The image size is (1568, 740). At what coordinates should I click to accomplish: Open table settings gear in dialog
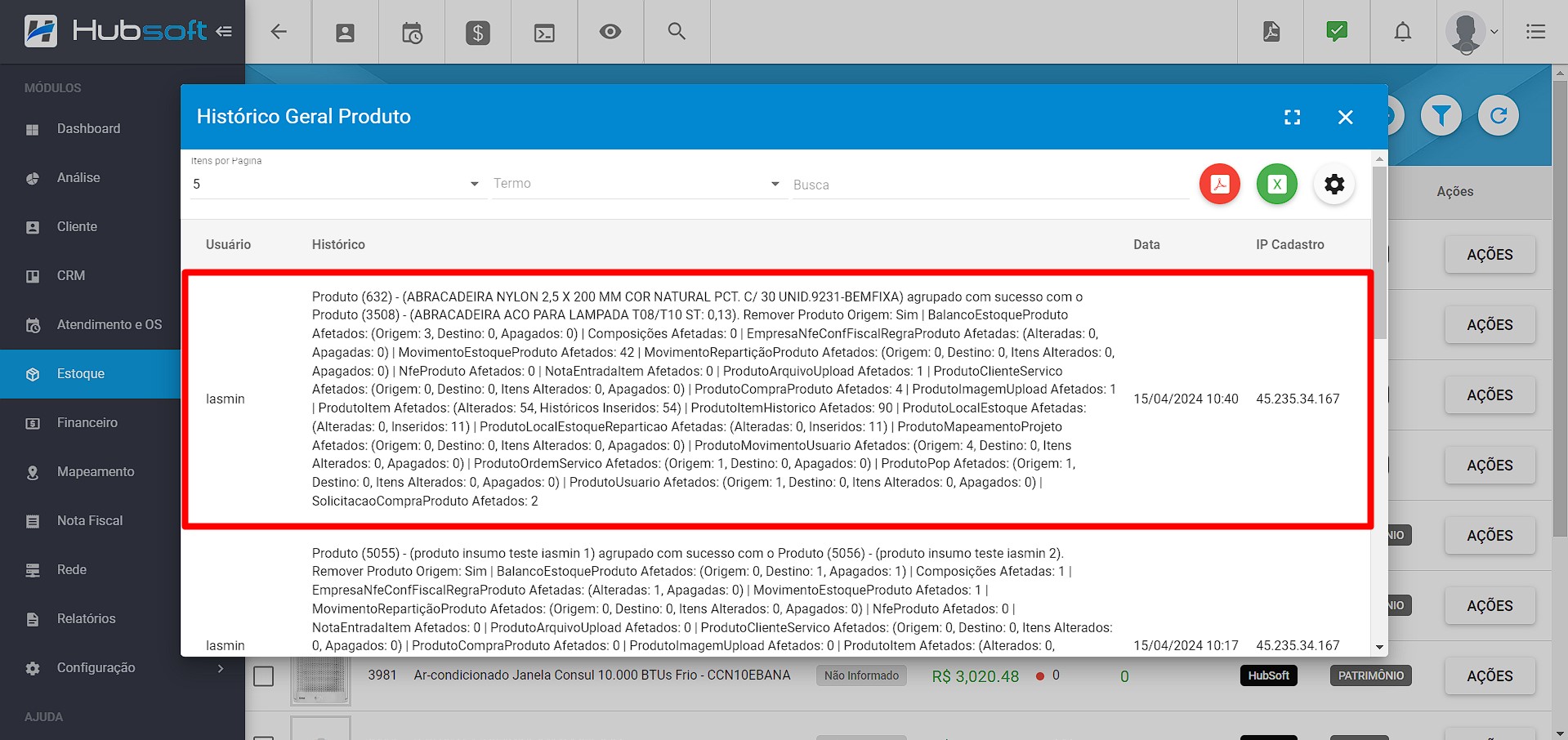pyautogui.click(x=1334, y=184)
